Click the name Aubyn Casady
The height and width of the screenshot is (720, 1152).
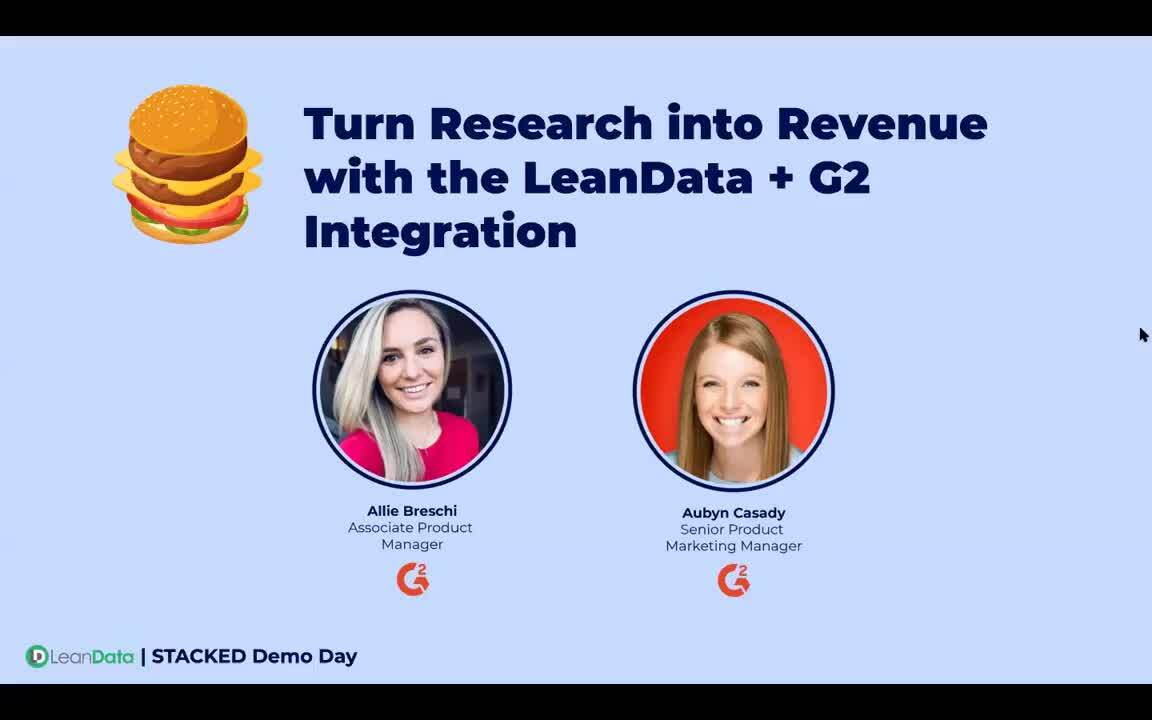click(733, 512)
